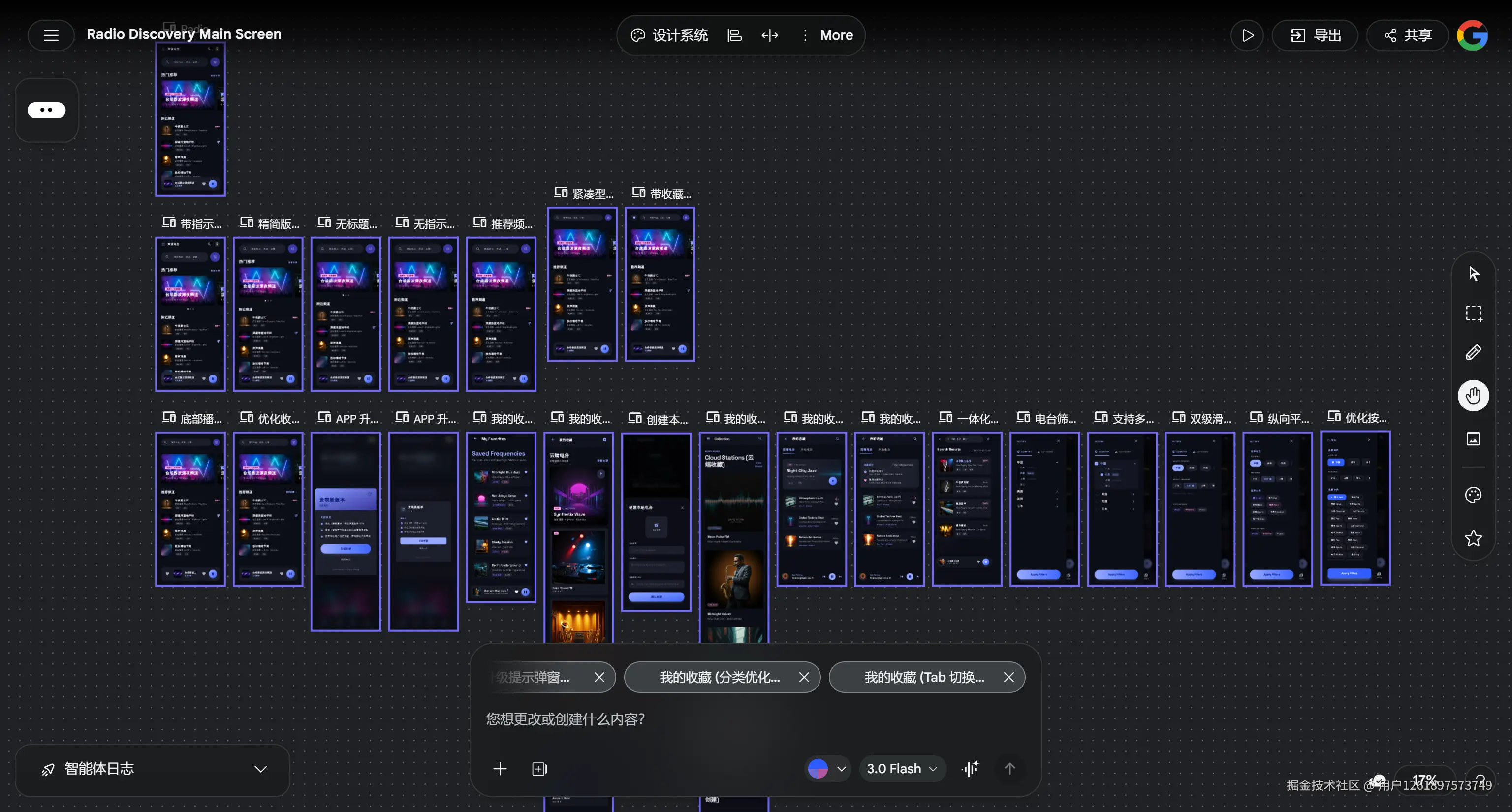Viewport: 1512px width, 812px height.
Task: Click the 共享 button
Action: click(1408, 35)
